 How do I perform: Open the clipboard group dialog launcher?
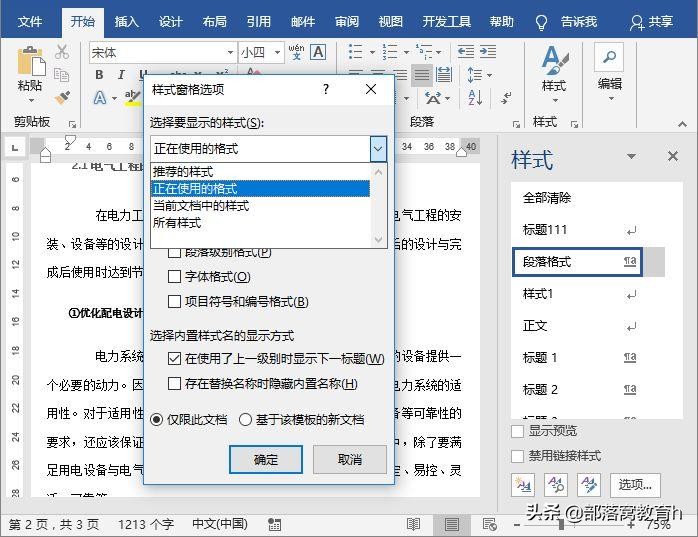pos(73,125)
